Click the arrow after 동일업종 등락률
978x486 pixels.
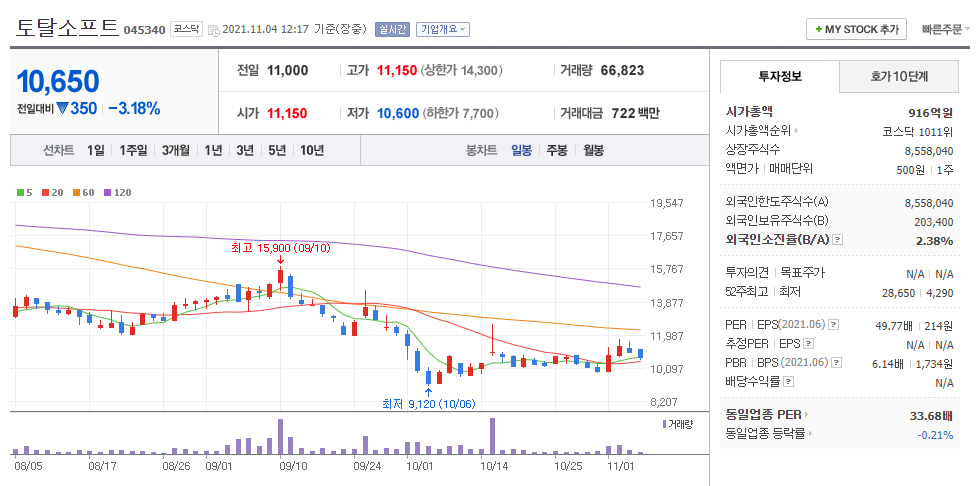810,433
